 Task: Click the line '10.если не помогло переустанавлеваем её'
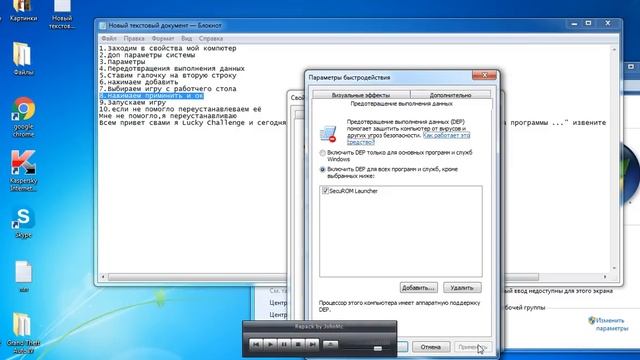(x=180, y=109)
